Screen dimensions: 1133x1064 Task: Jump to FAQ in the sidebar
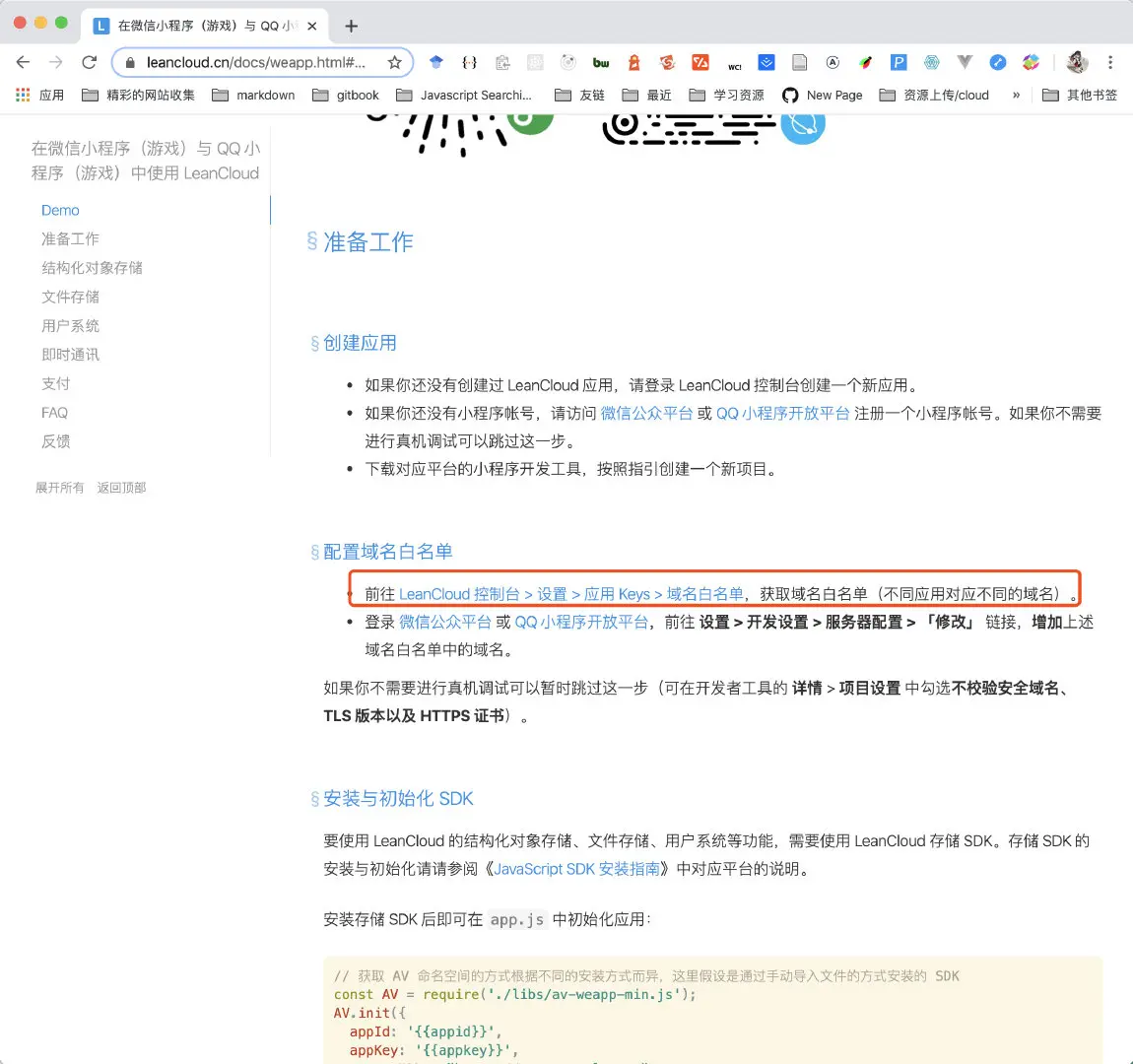[x=54, y=413]
